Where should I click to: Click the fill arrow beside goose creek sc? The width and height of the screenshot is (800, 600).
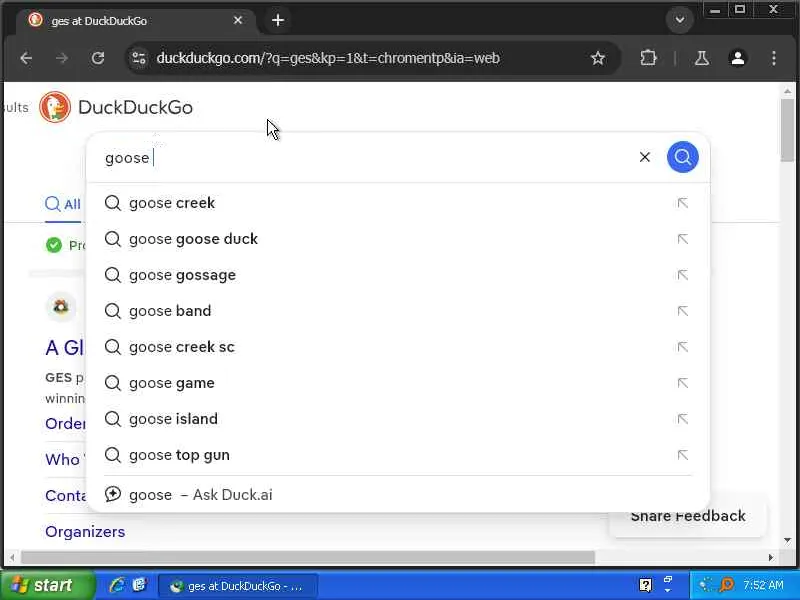point(682,347)
